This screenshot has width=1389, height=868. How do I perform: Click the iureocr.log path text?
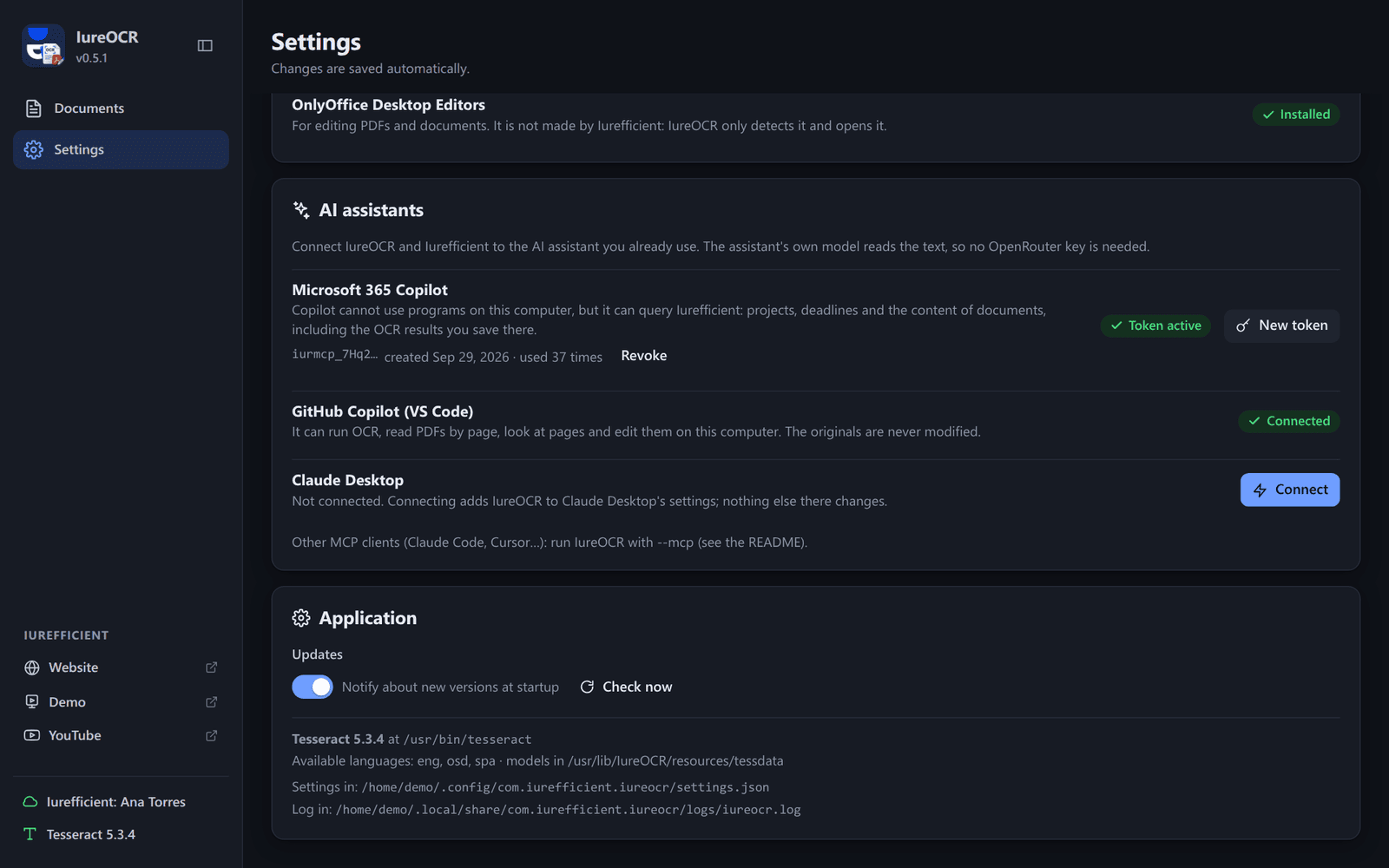click(569, 810)
